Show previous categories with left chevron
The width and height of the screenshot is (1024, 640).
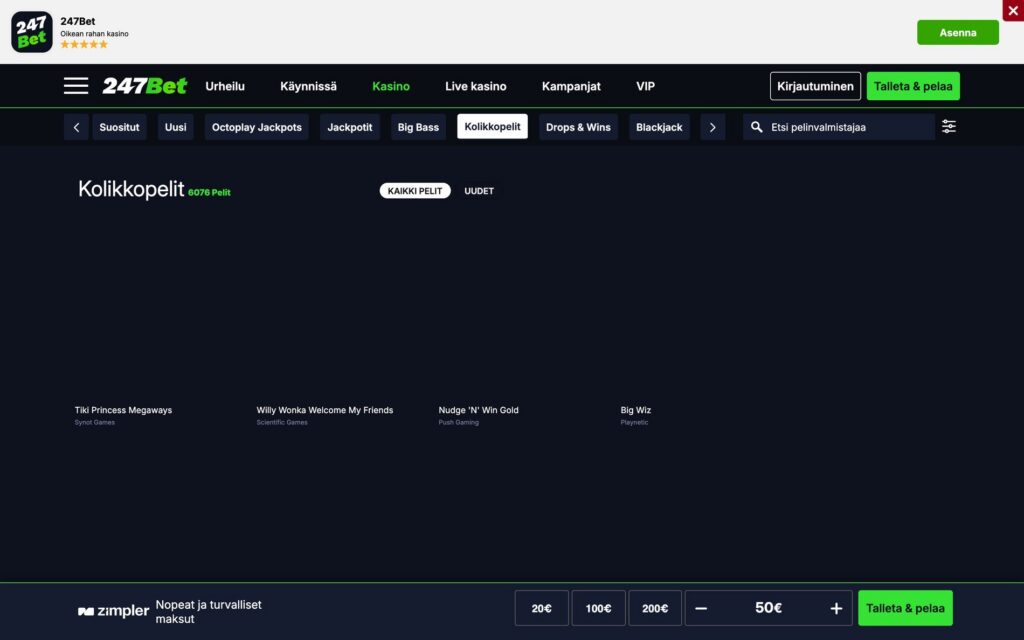tap(76, 127)
